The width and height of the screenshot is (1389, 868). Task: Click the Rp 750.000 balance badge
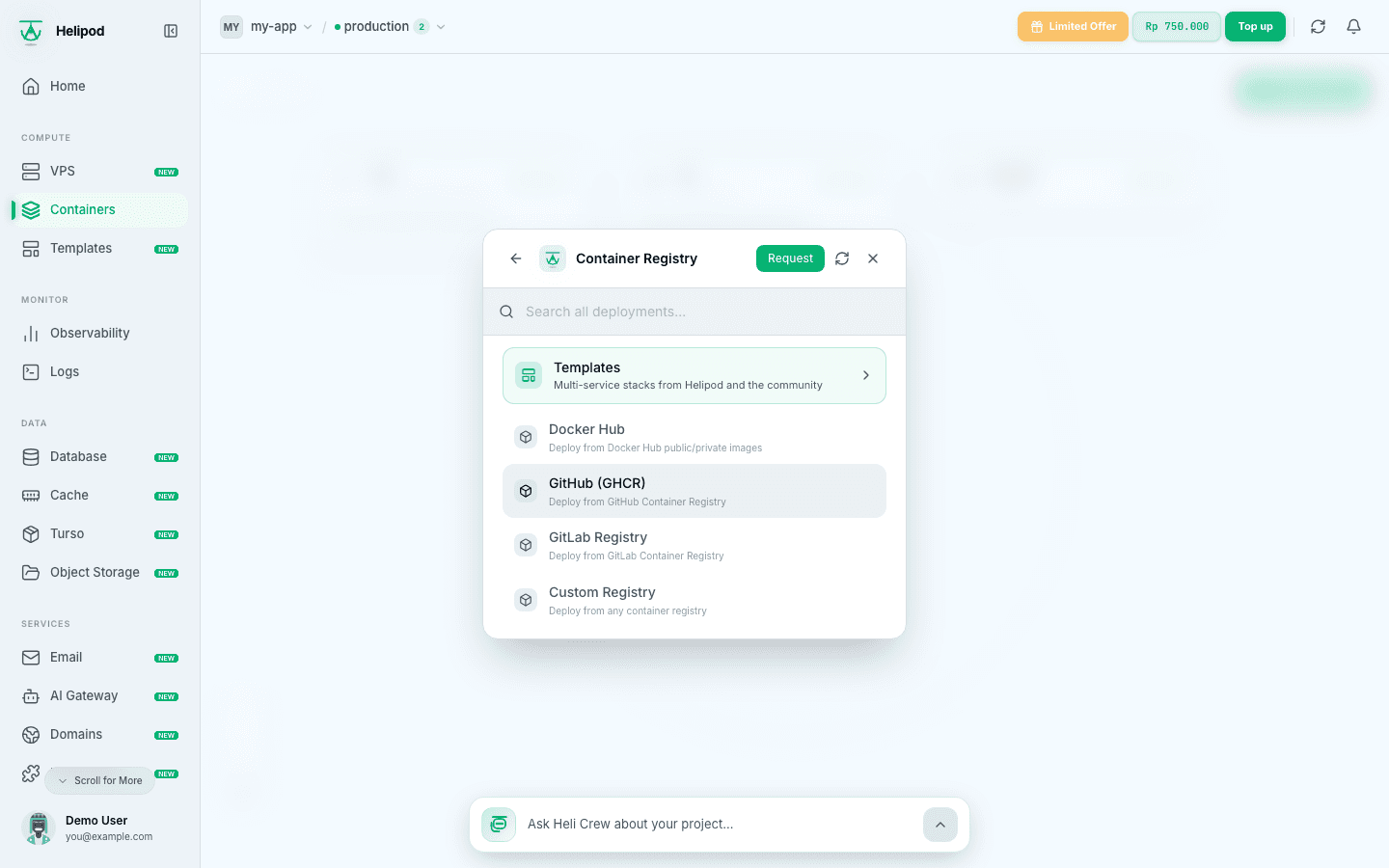[x=1177, y=26]
